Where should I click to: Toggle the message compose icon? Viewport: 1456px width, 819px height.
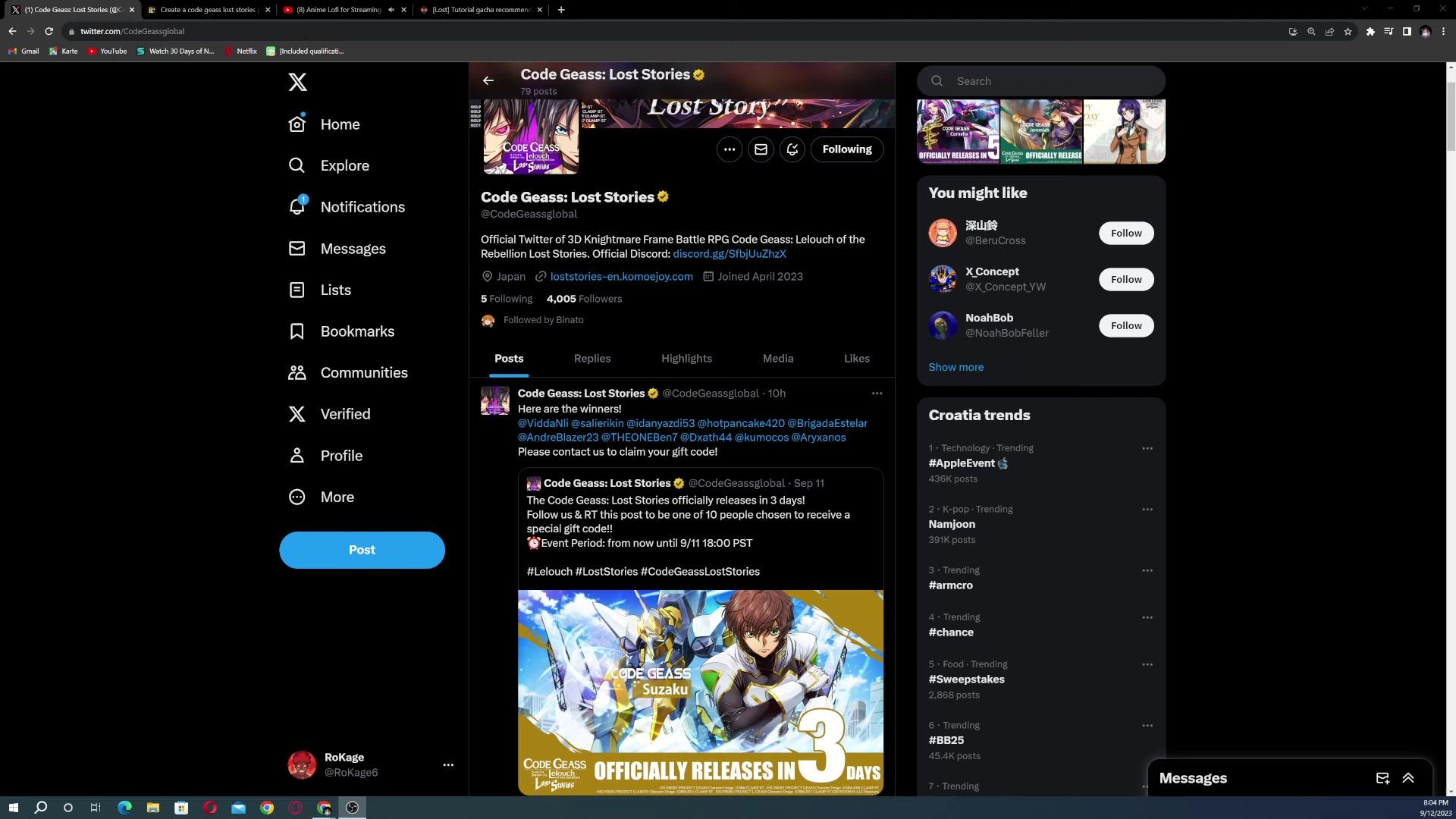1382,778
